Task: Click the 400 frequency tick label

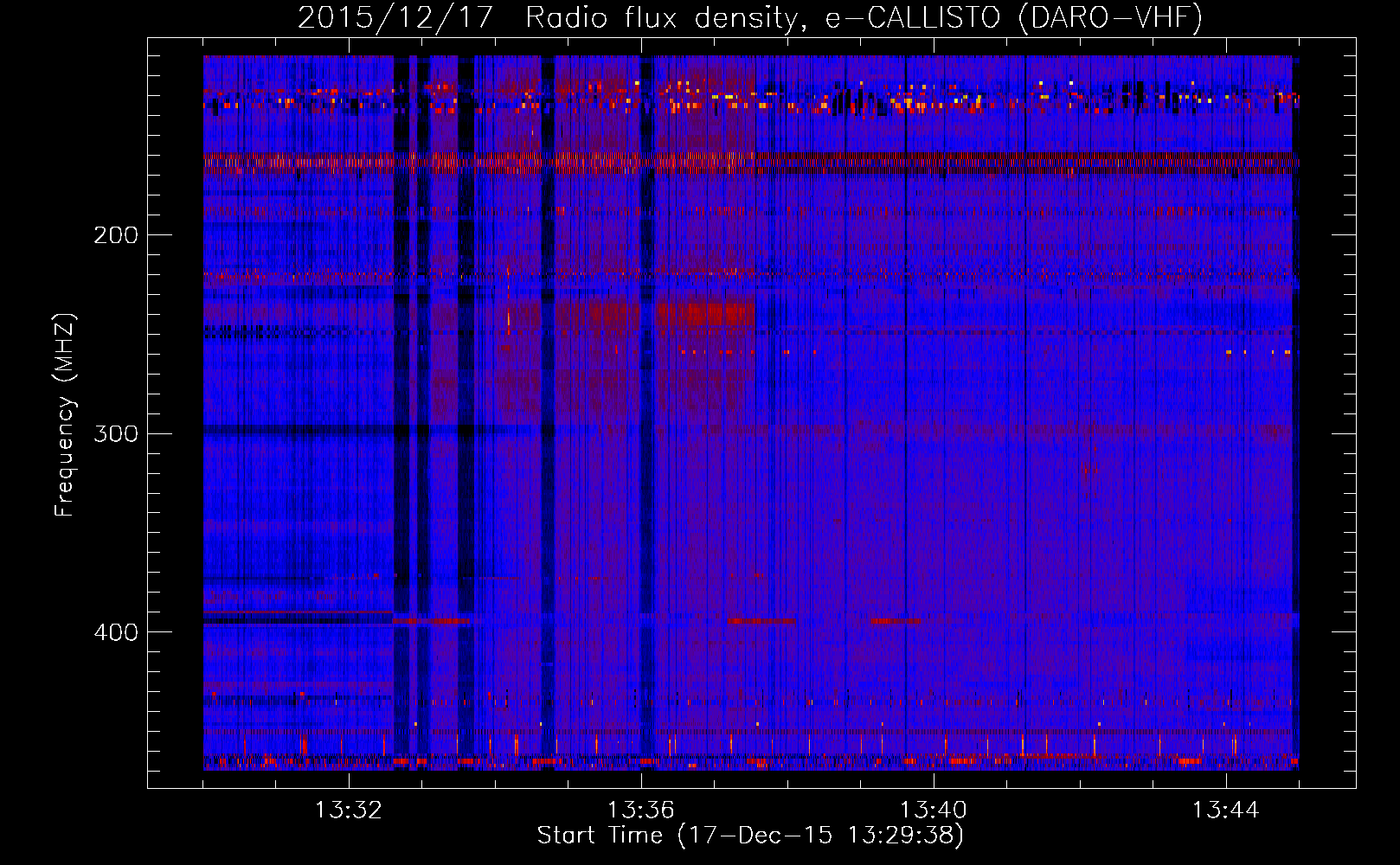Action: click(x=116, y=632)
